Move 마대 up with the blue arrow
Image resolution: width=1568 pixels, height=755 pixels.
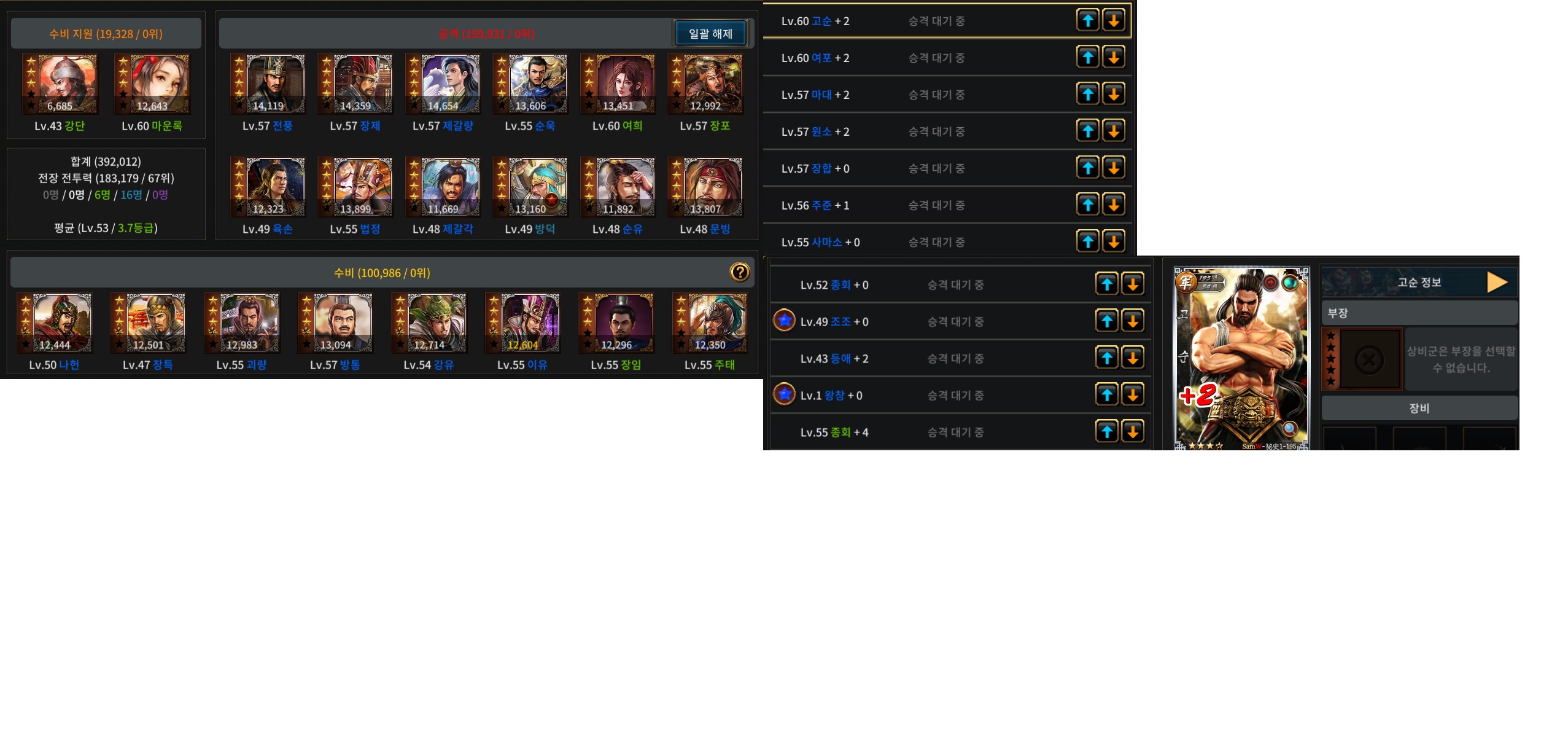point(1087,94)
